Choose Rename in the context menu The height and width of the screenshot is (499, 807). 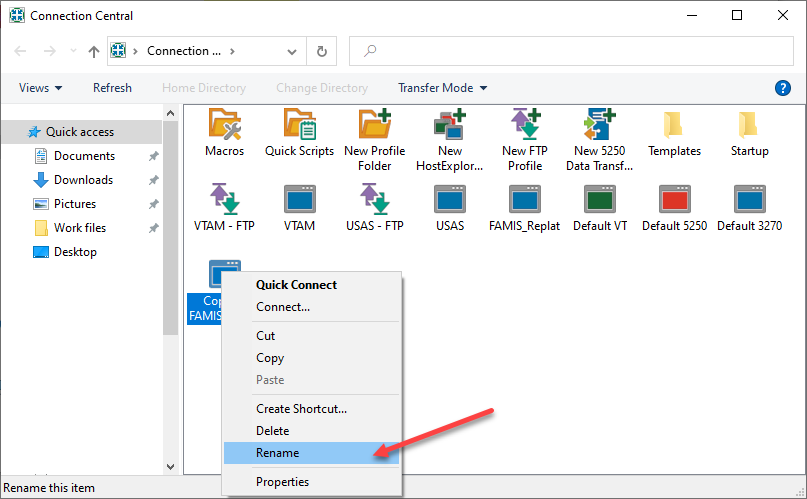tap(311, 453)
